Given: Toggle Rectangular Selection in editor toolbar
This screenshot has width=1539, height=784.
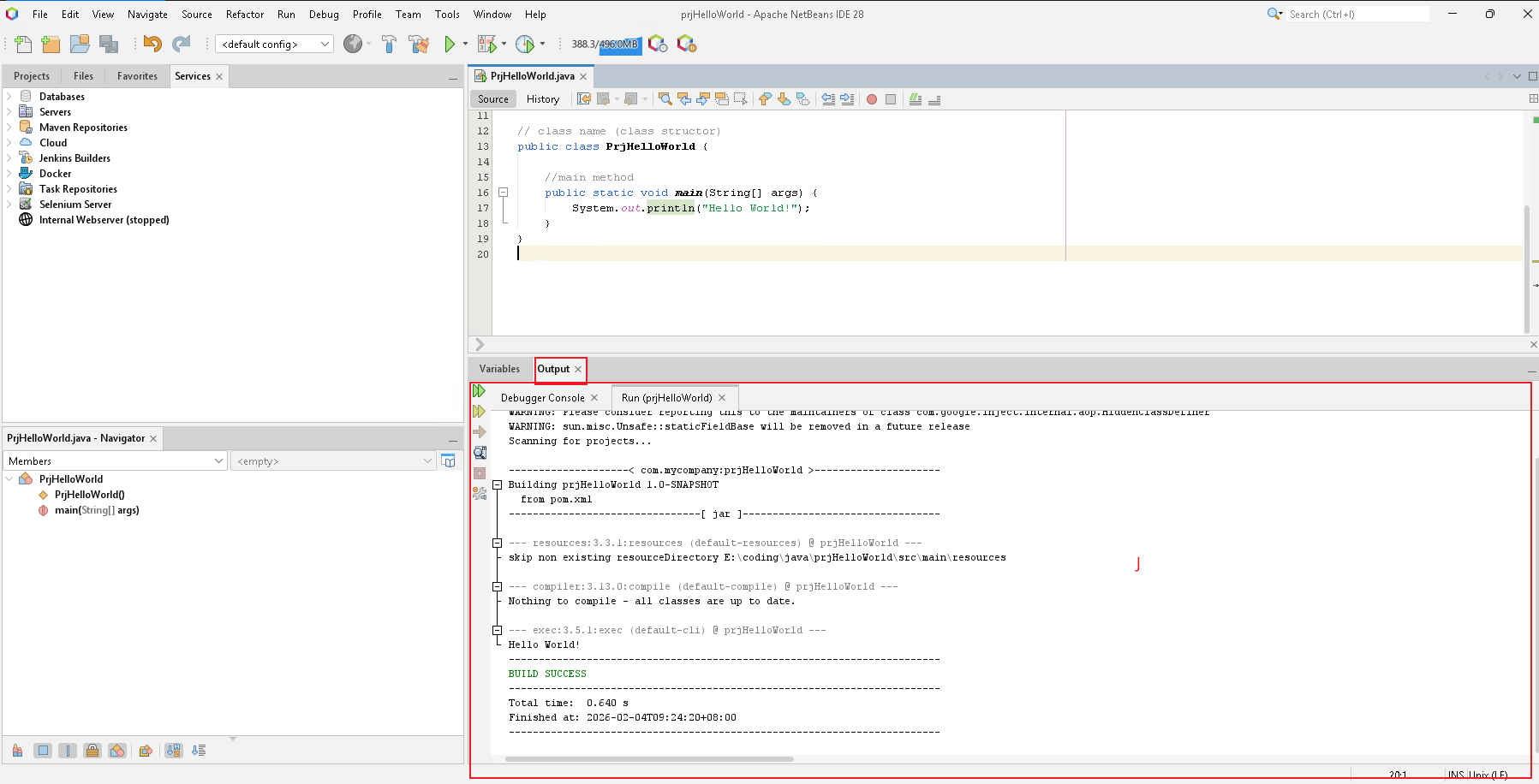Looking at the screenshot, I should (x=741, y=99).
